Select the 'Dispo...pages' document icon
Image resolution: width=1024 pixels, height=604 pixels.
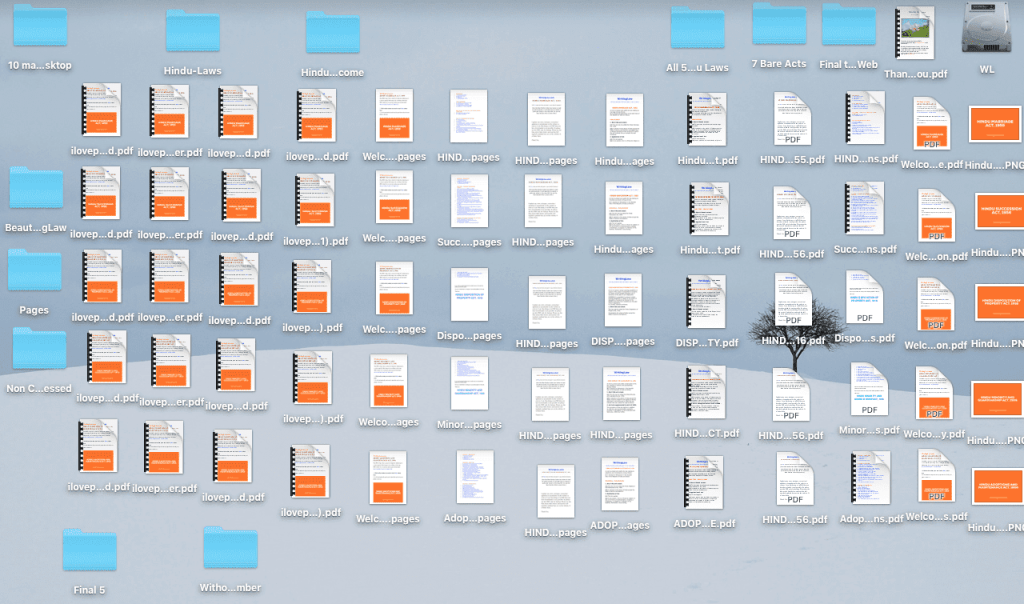(x=469, y=294)
